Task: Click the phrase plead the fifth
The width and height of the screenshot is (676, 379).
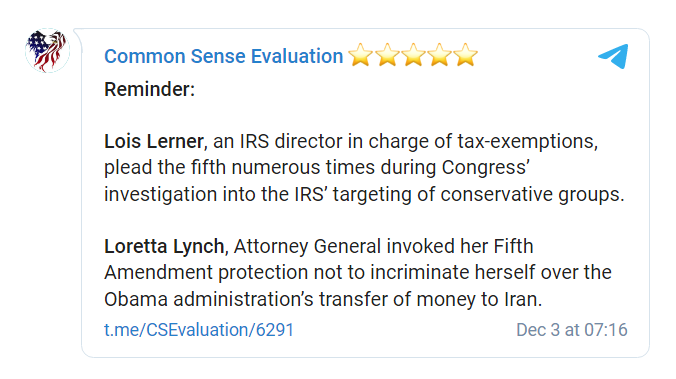Action: point(165,168)
